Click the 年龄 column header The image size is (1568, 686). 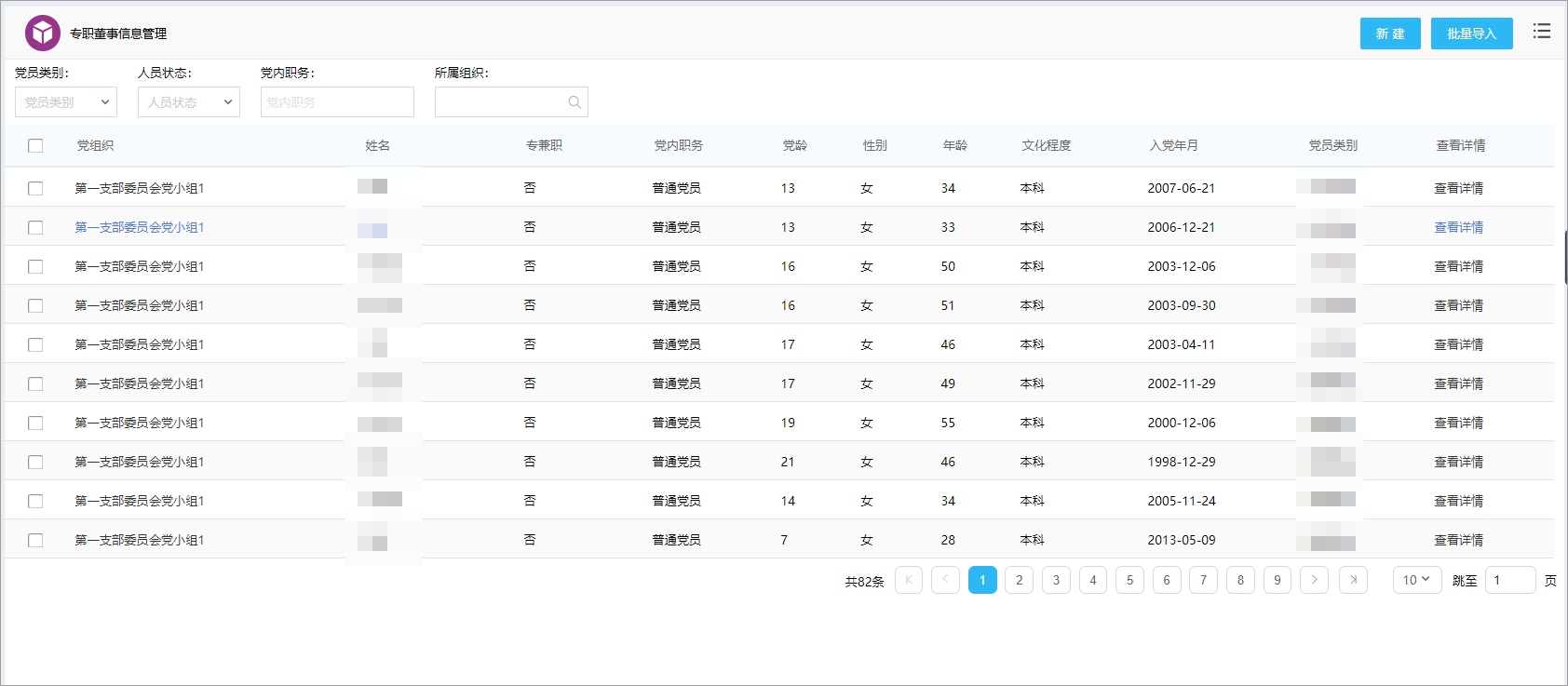click(x=955, y=145)
